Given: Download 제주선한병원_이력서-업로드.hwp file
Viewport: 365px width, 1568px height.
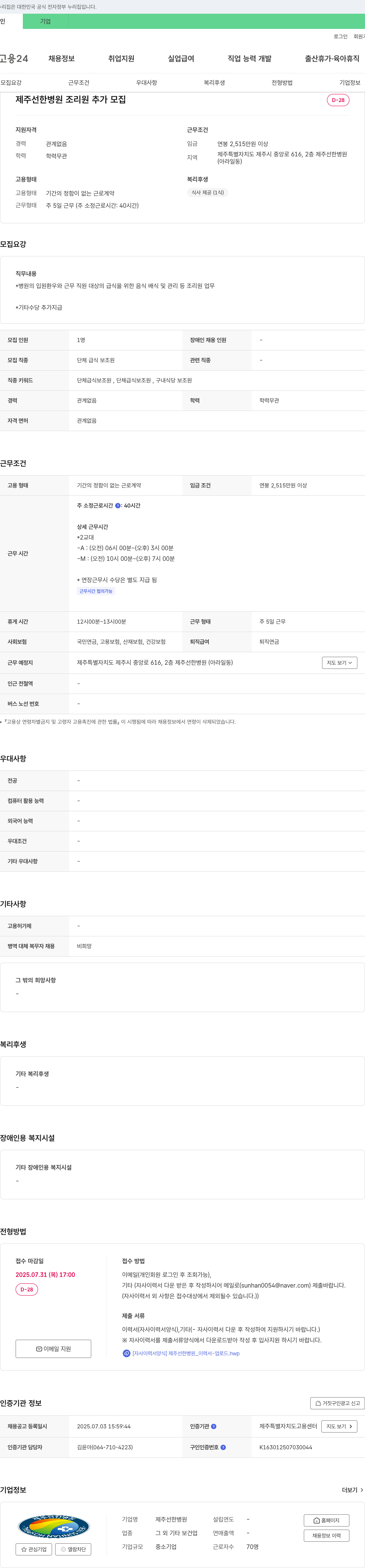Looking at the screenshot, I should [x=186, y=1353].
